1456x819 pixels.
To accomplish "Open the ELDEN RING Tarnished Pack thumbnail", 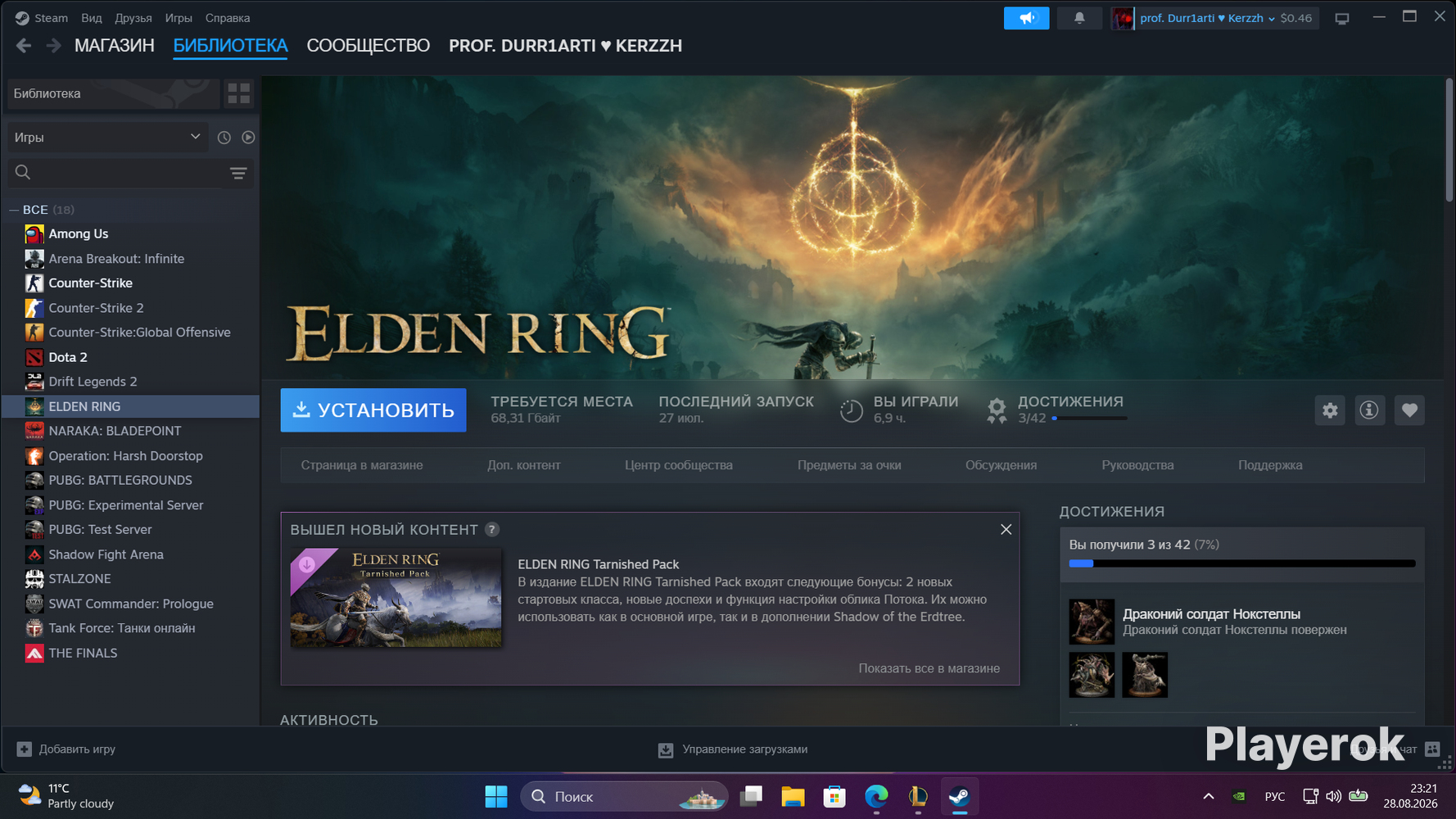I will (396, 598).
